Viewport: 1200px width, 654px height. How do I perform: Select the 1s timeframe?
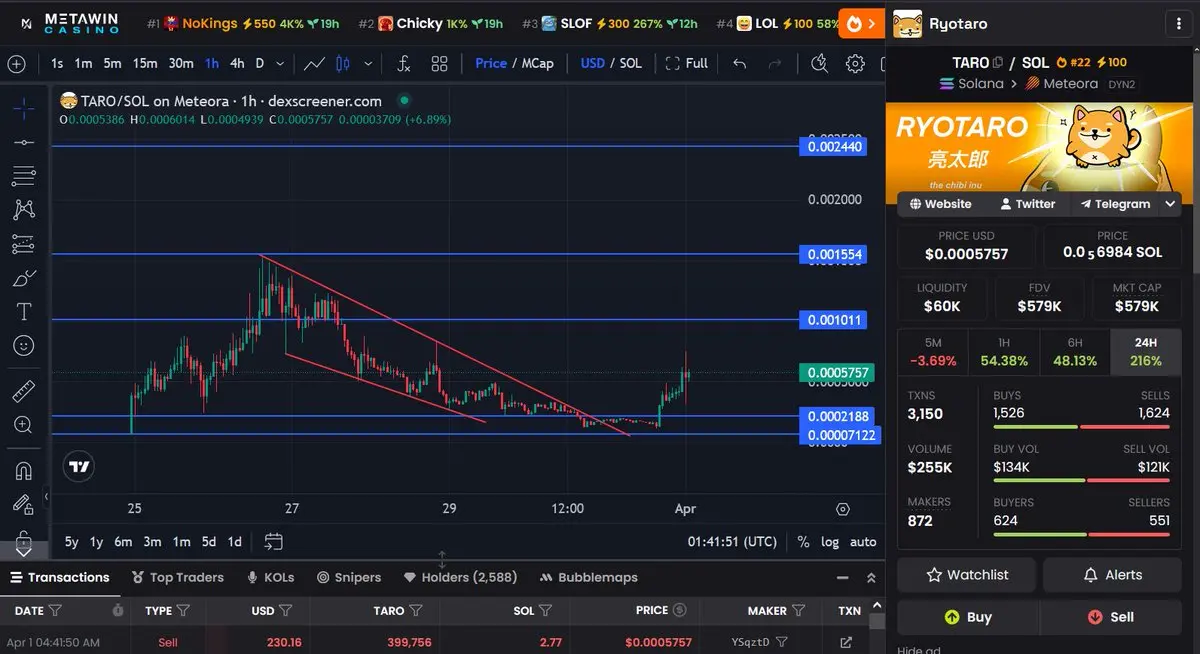57,63
